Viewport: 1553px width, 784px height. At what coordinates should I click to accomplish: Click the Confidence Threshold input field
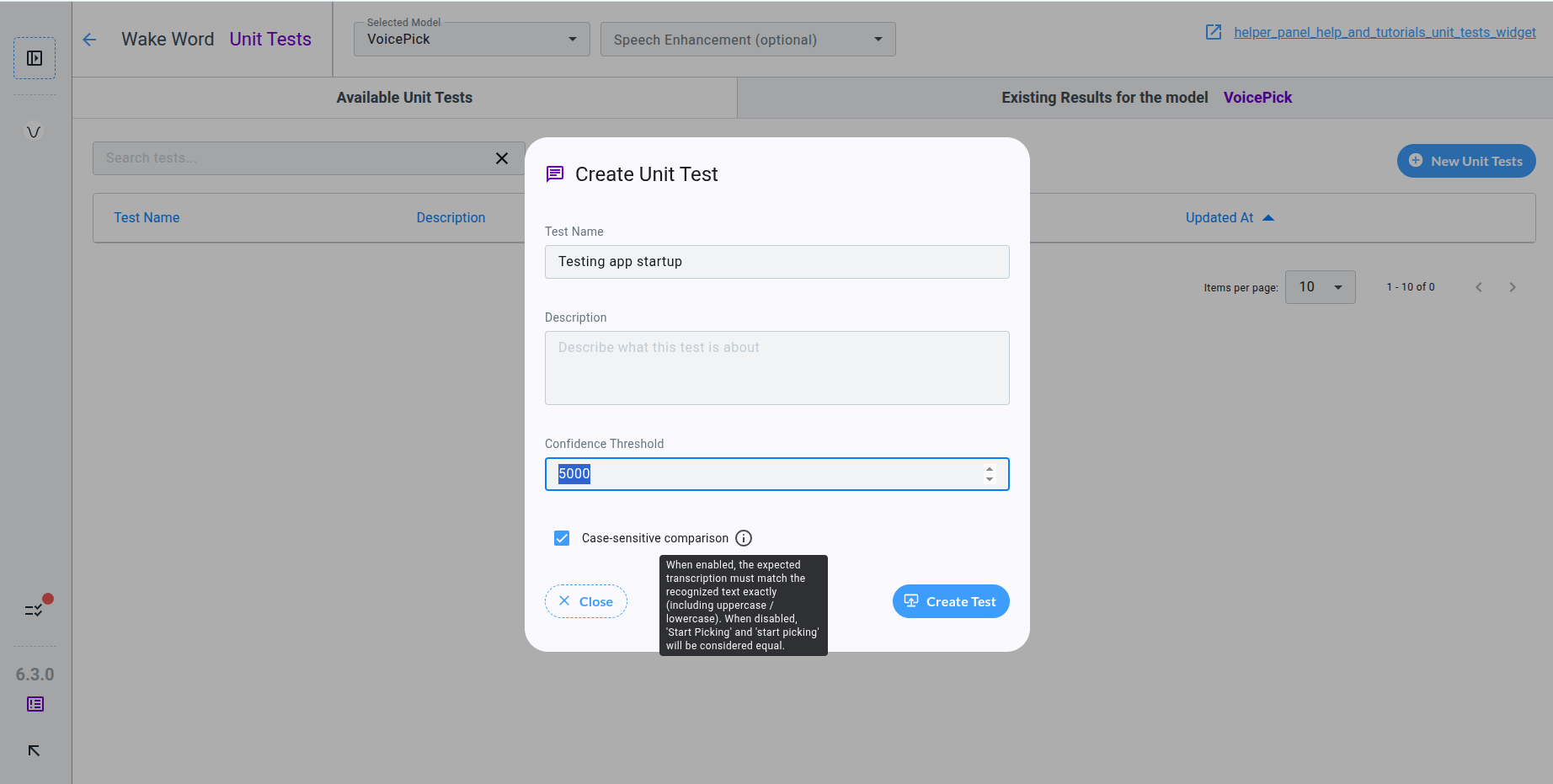pyautogui.click(x=777, y=474)
